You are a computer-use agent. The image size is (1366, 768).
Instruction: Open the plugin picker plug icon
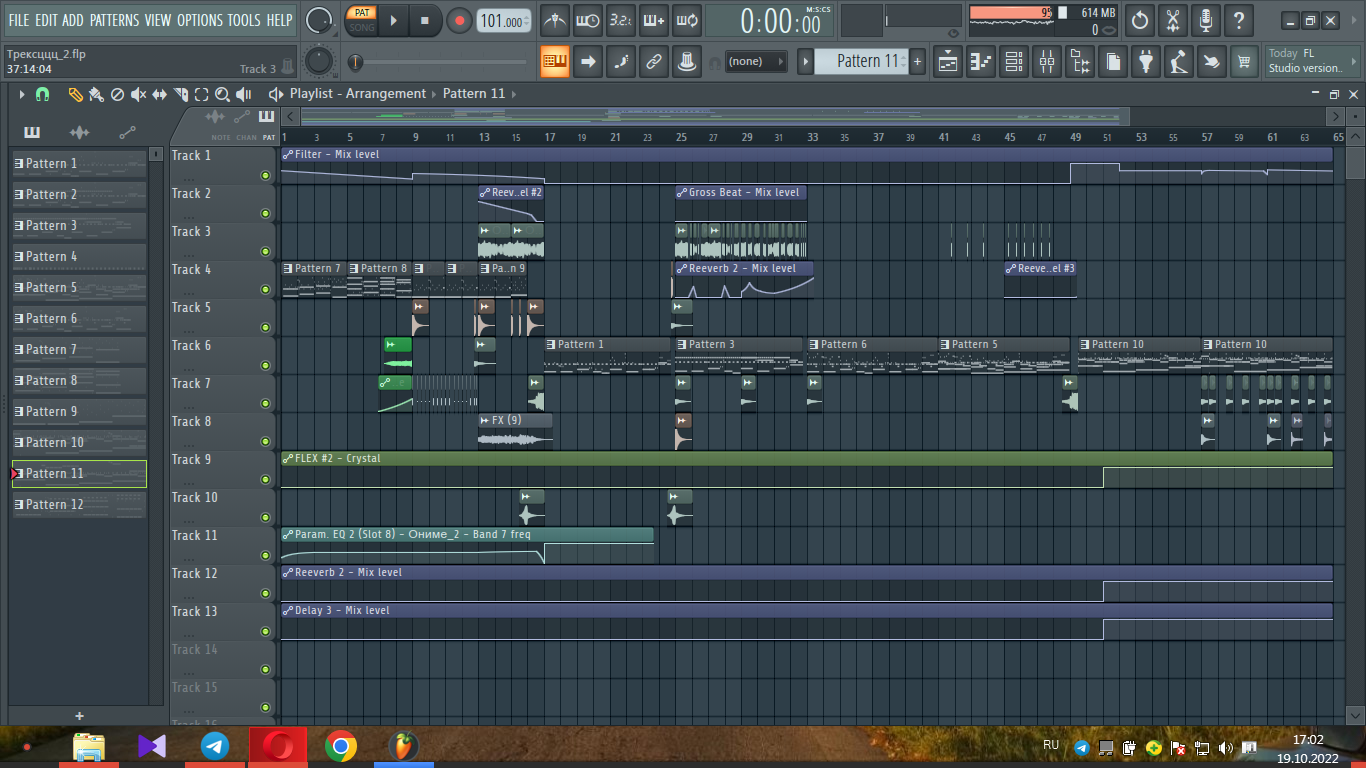coord(1146,62)
